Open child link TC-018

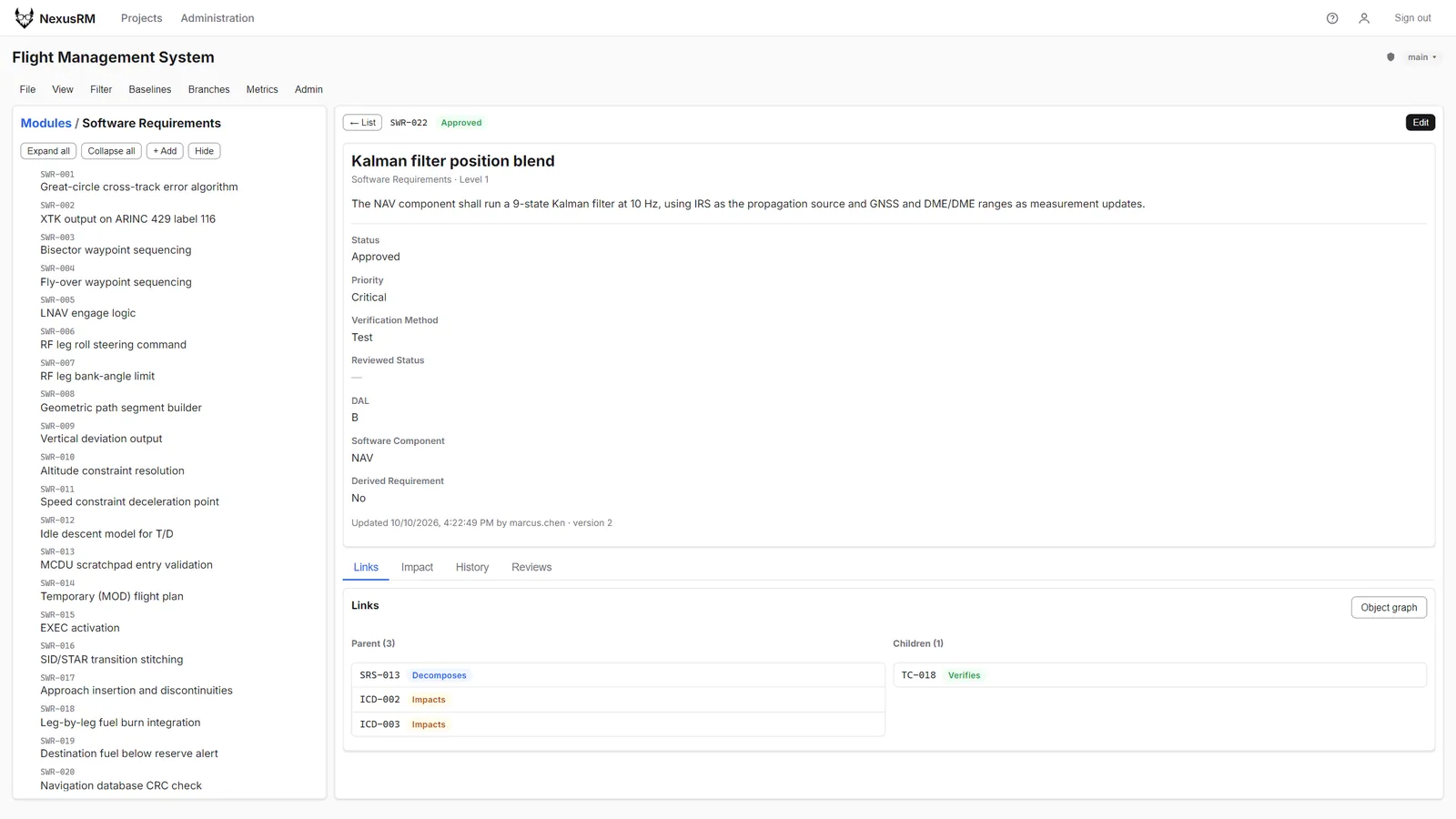(x=1159, y=675)
